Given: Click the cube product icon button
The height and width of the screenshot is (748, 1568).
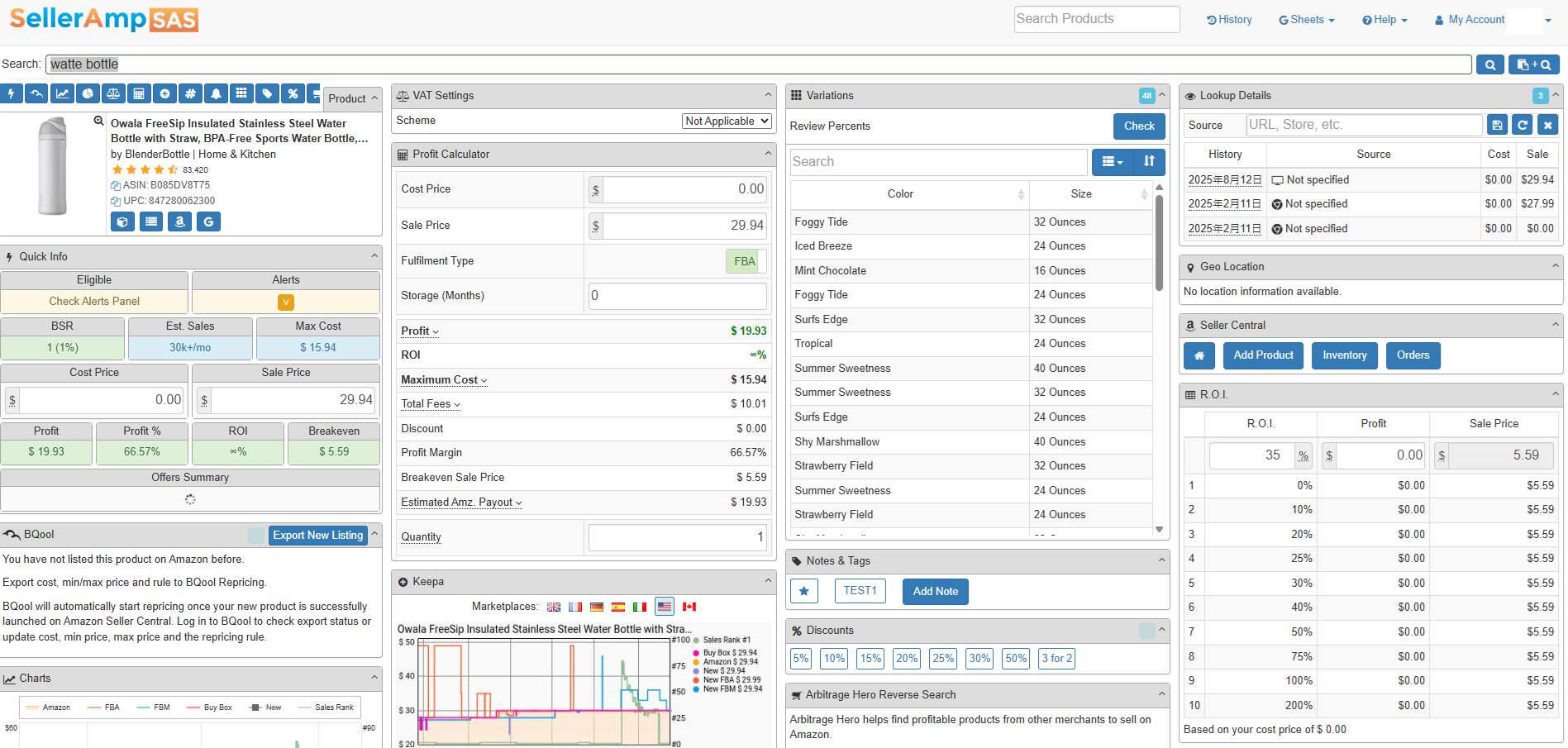Looking at the screenshot, I should point(122,222).
